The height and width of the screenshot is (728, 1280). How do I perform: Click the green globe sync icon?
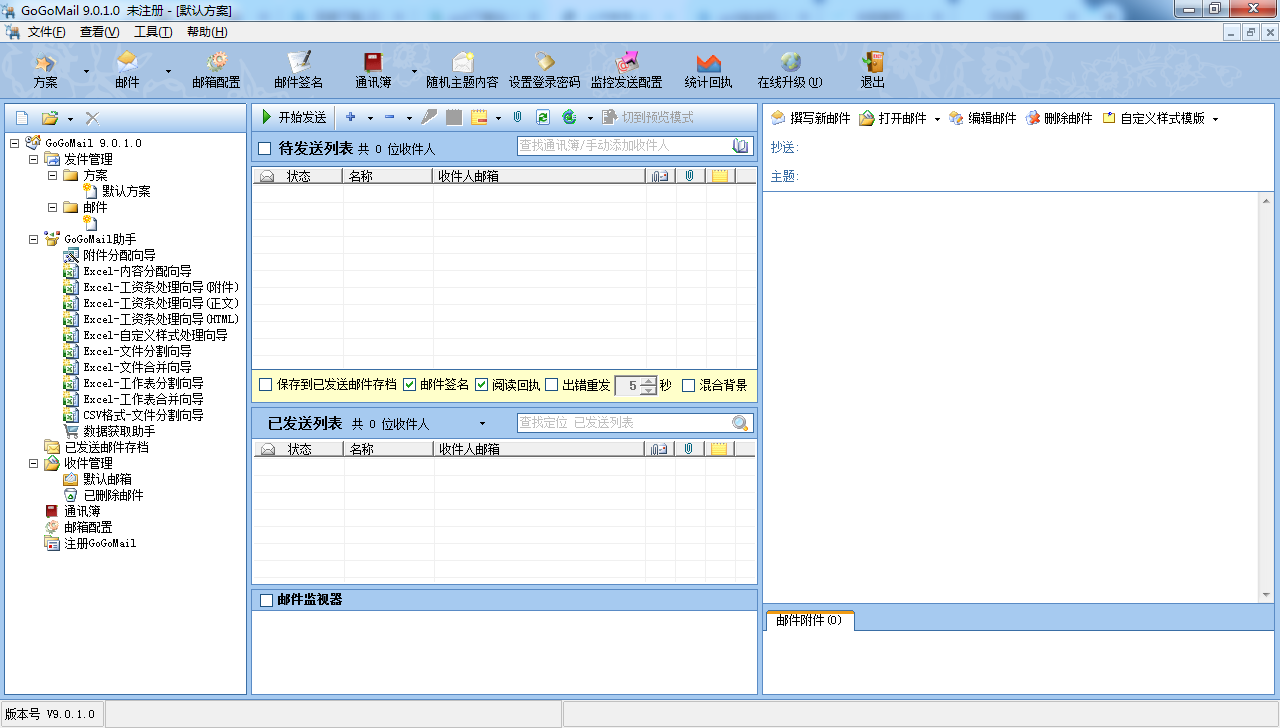[x=570, y=117]
